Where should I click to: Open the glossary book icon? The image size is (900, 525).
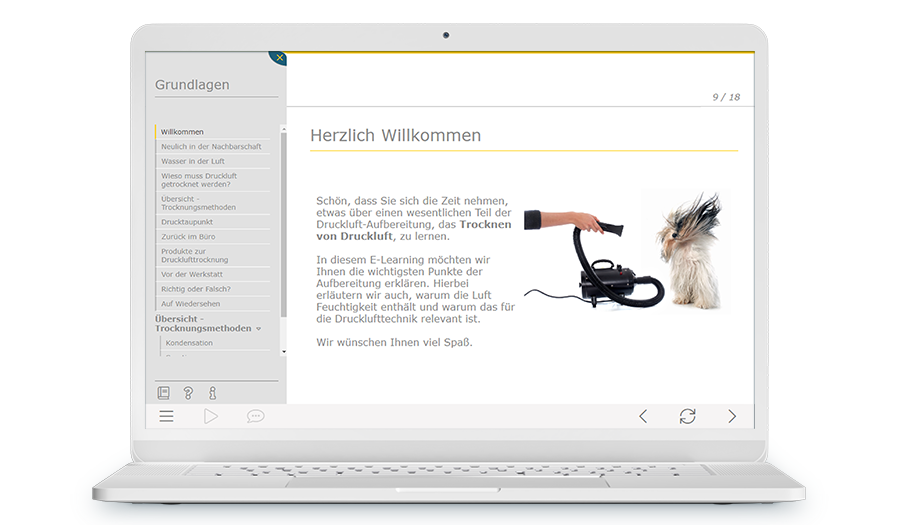(x=164, y=393)
